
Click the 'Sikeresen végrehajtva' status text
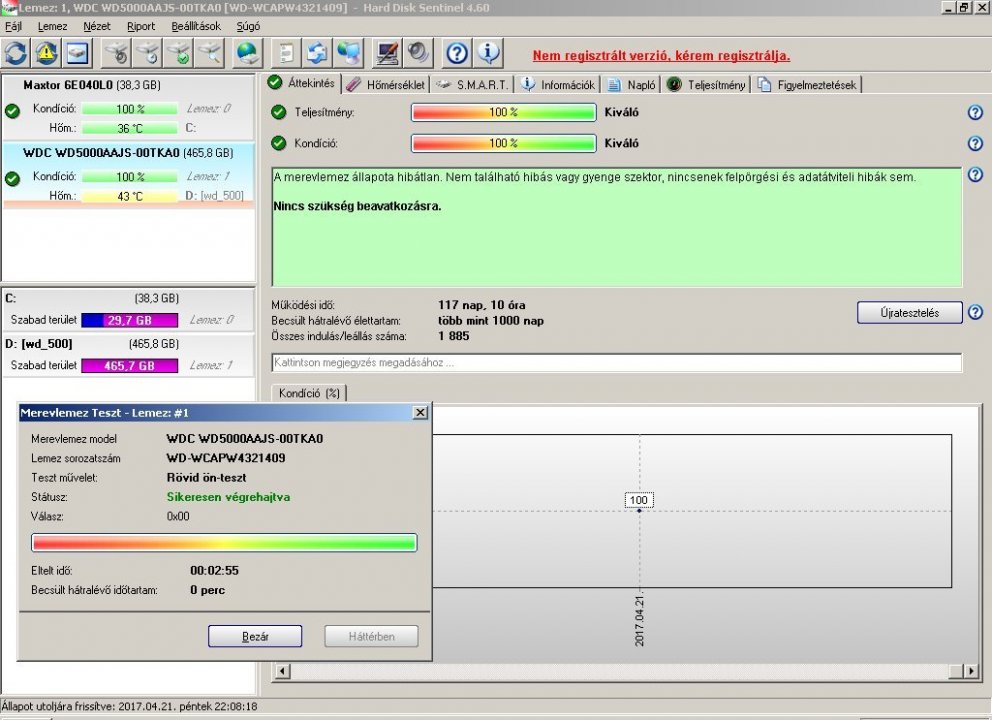[x=228, y=497]
